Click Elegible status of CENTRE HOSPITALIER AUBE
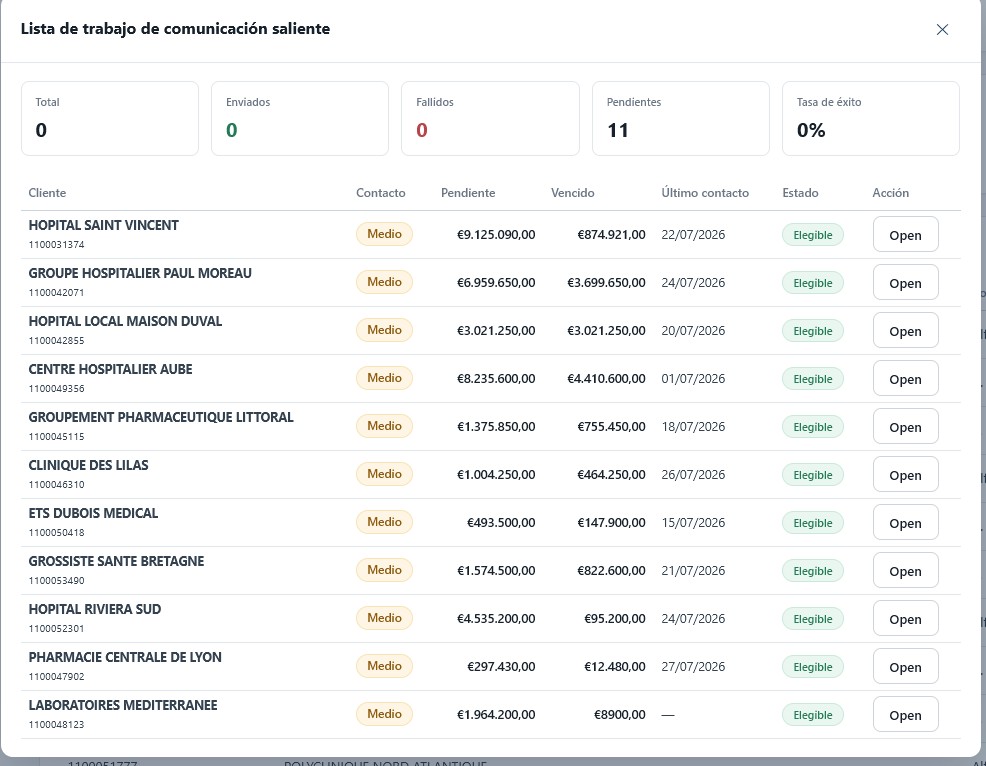The image size is (986, 766). (812, 379)
